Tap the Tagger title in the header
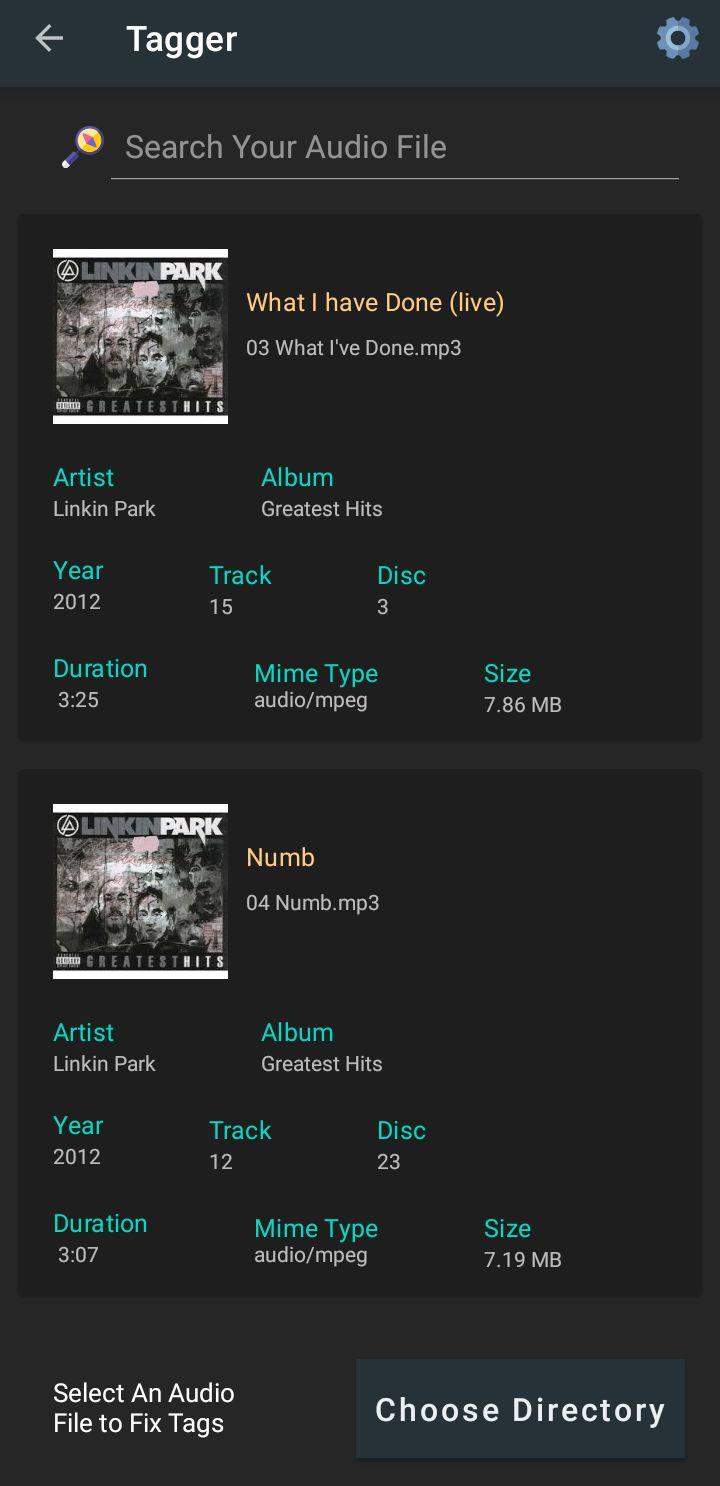 [181, 40]
